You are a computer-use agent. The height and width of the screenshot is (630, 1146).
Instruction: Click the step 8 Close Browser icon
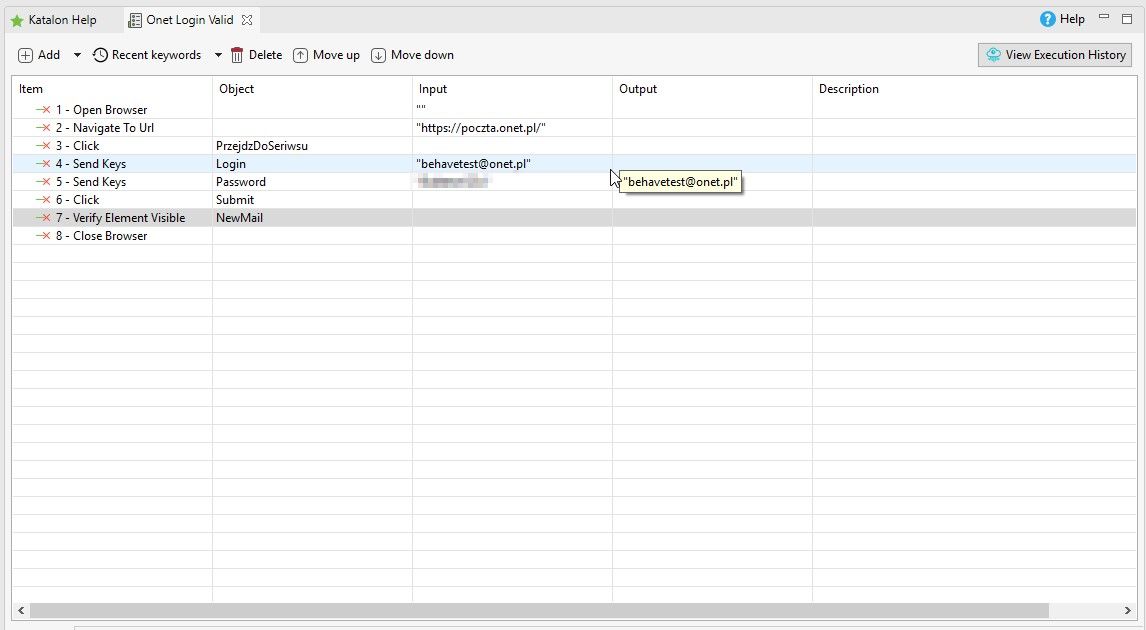pyautogui.click(x=43, y=236)
